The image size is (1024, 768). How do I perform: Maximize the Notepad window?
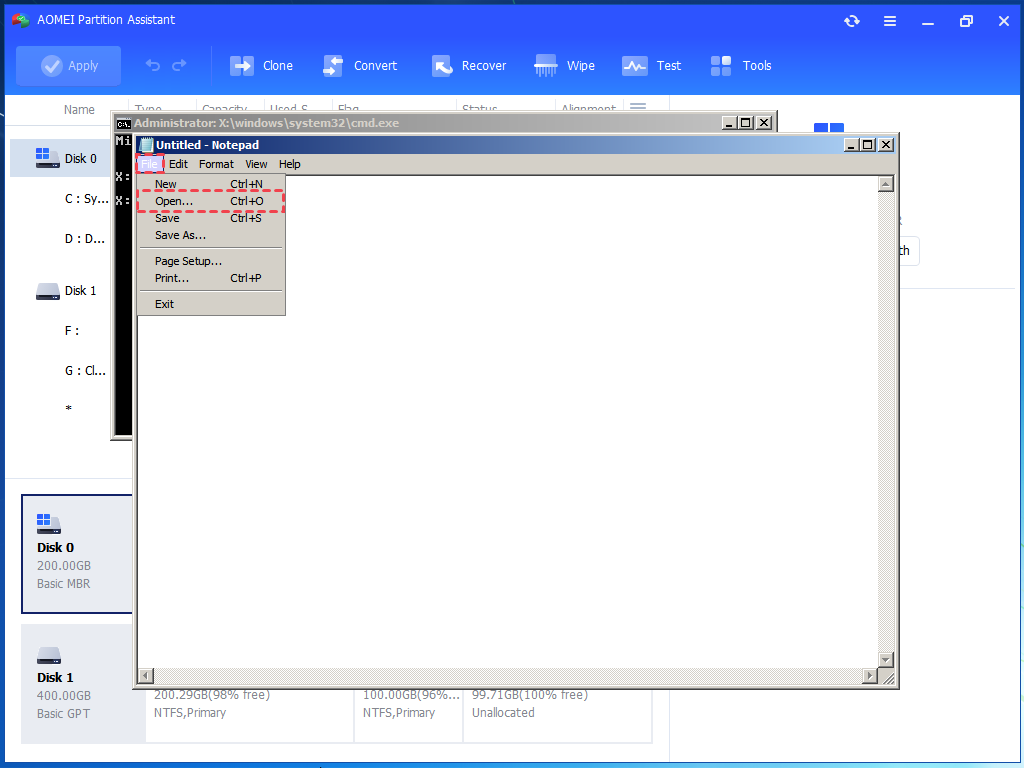(867, 145)
